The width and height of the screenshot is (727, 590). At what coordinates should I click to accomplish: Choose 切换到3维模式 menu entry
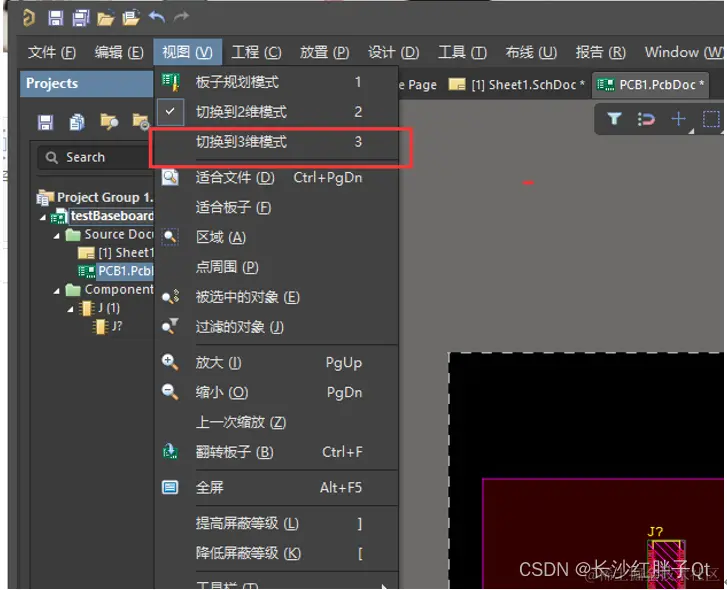277,142
